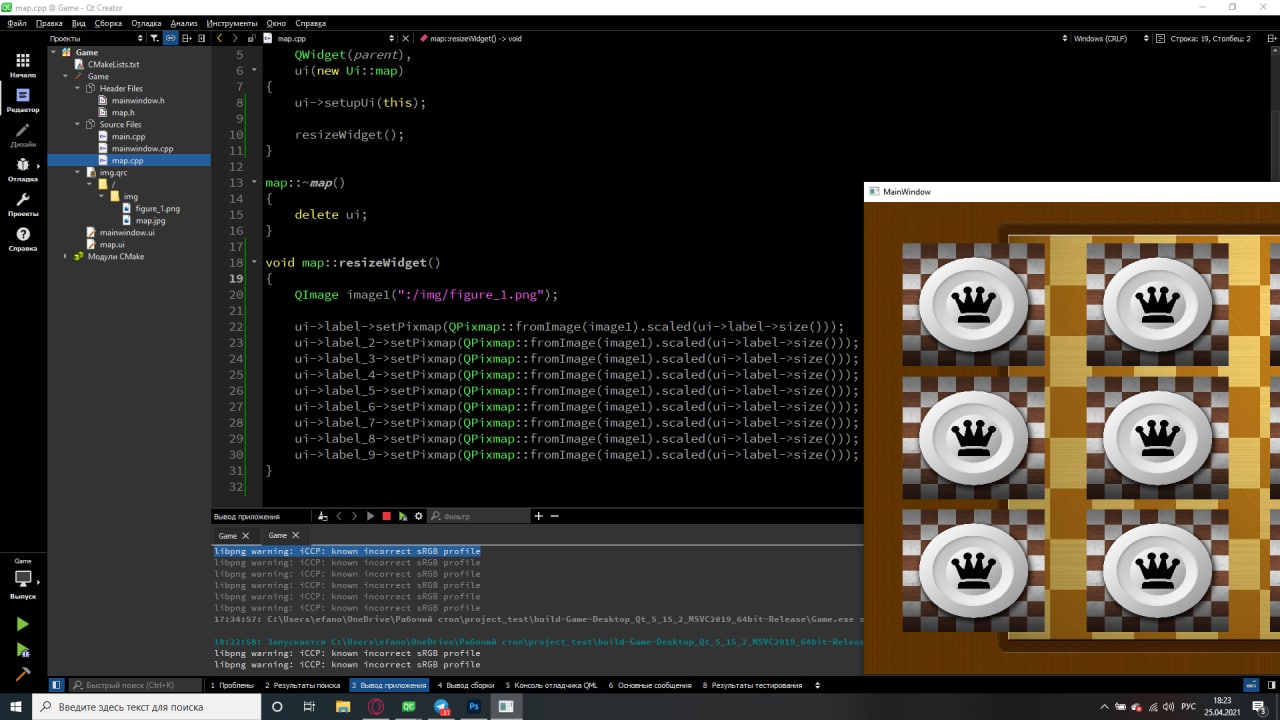
Task: Open the Отладка menu
Action: pos(146,22)
